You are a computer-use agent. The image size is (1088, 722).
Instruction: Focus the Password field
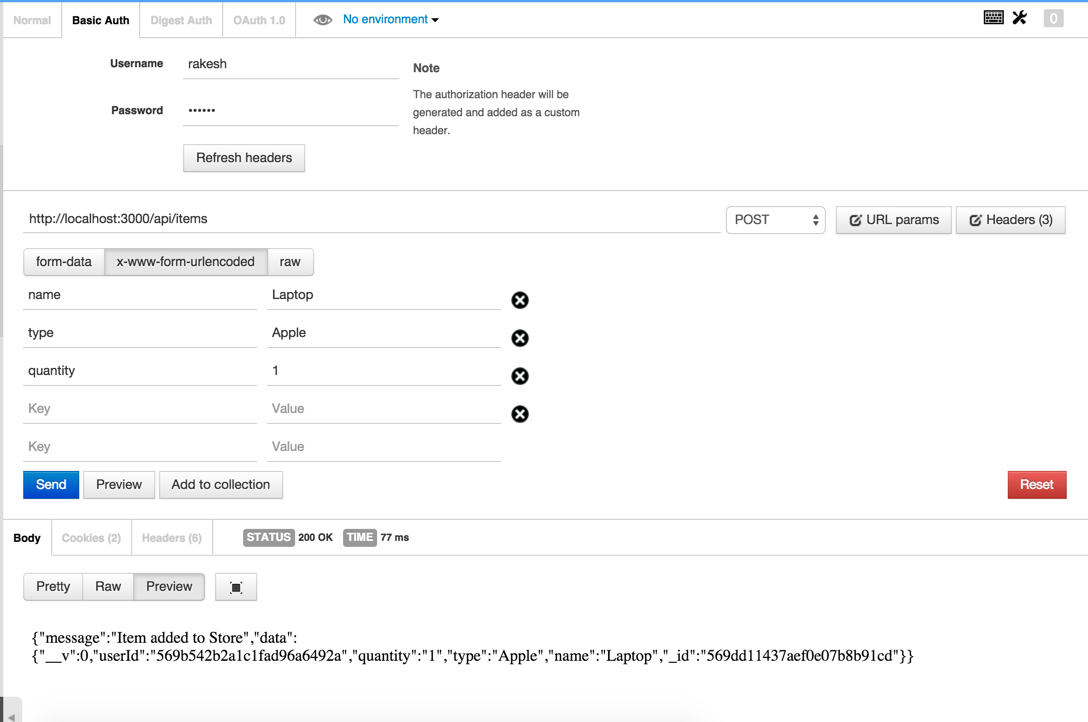pyautogui.click(x=291, y=111)
